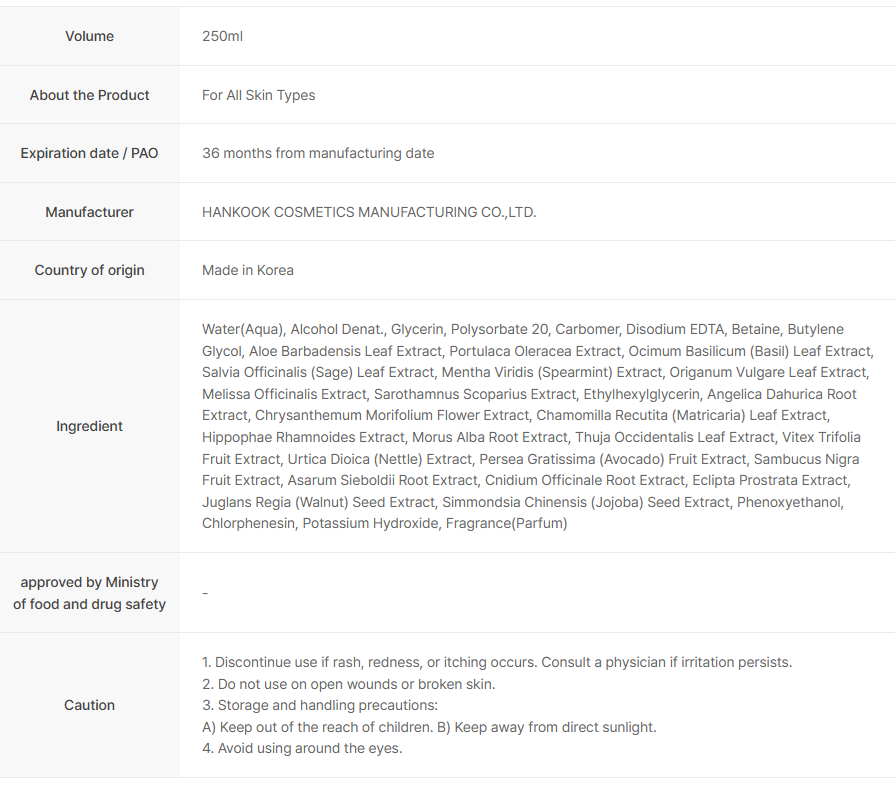This screenshot has width=895, height=799.
Task: Select the Discontinue use if rash caution line
Action: click(496, 662)
